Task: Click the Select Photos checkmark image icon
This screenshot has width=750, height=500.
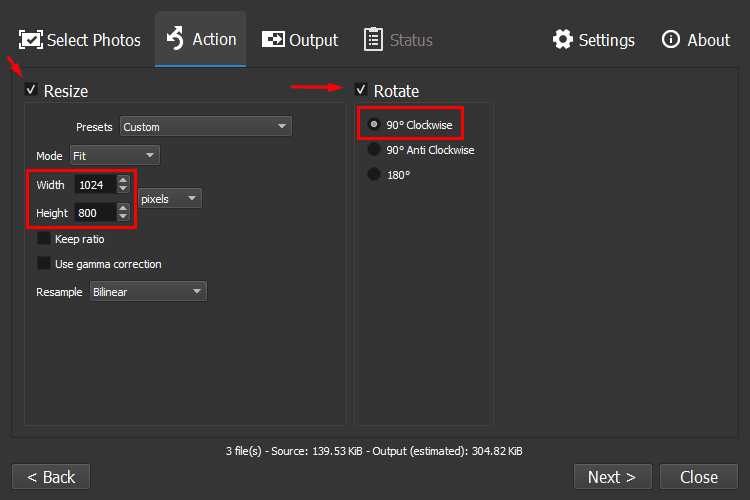Action: 31,40
